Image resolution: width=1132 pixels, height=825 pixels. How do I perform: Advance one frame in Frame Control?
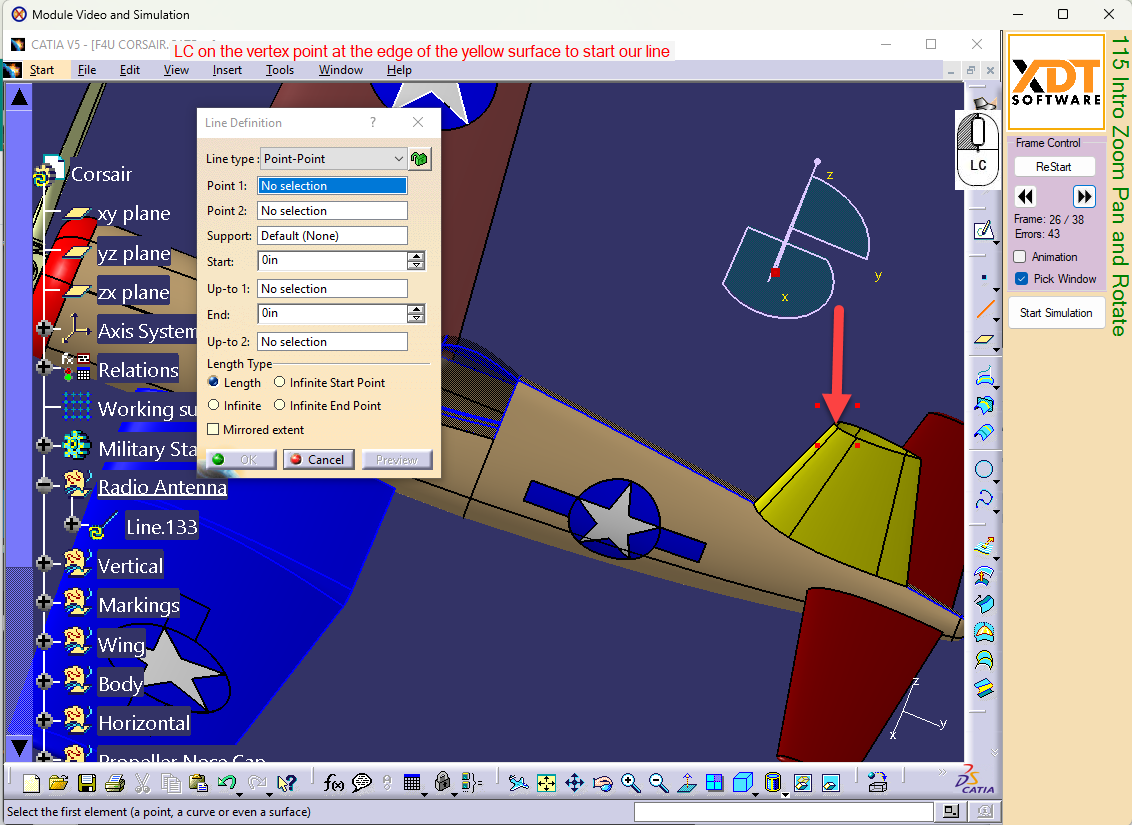[x=1084, y=196]
